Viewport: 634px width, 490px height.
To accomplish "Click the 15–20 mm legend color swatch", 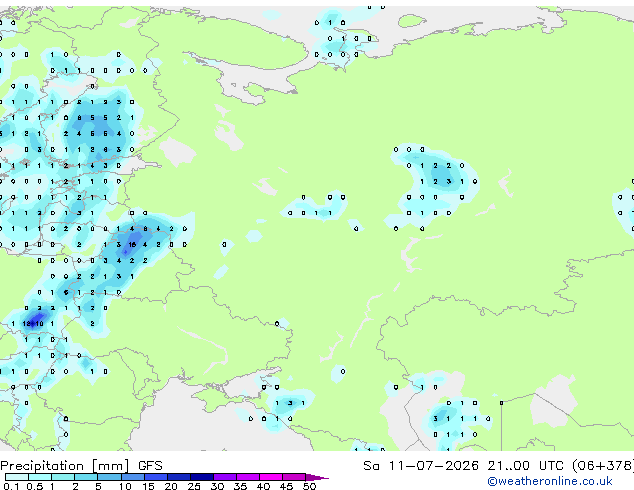I will [x=156, y=477].
